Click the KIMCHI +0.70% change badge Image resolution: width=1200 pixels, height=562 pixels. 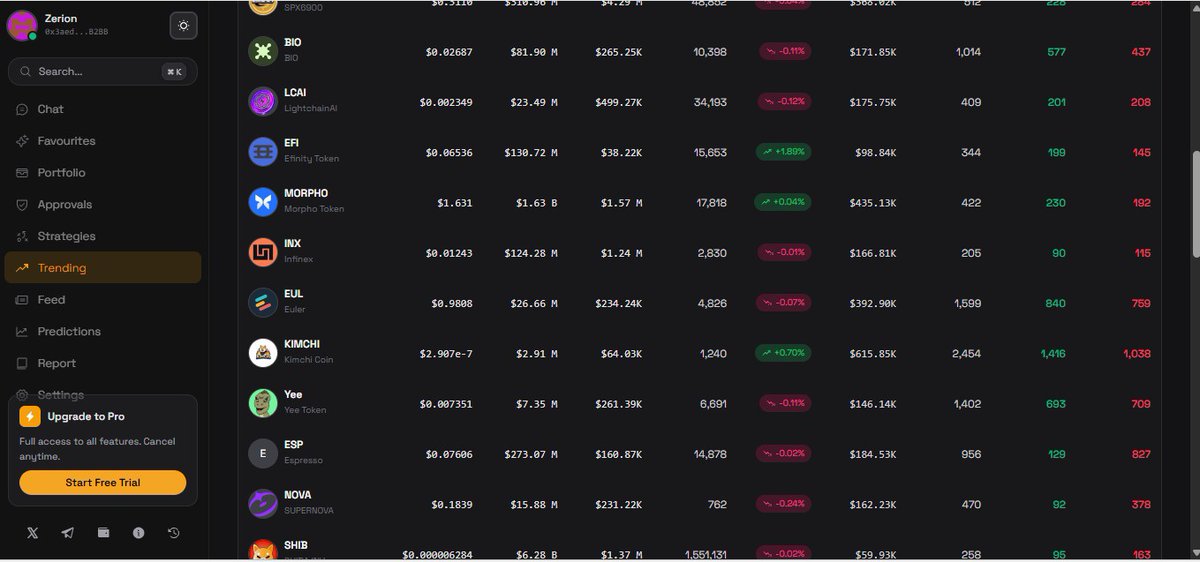782,353
